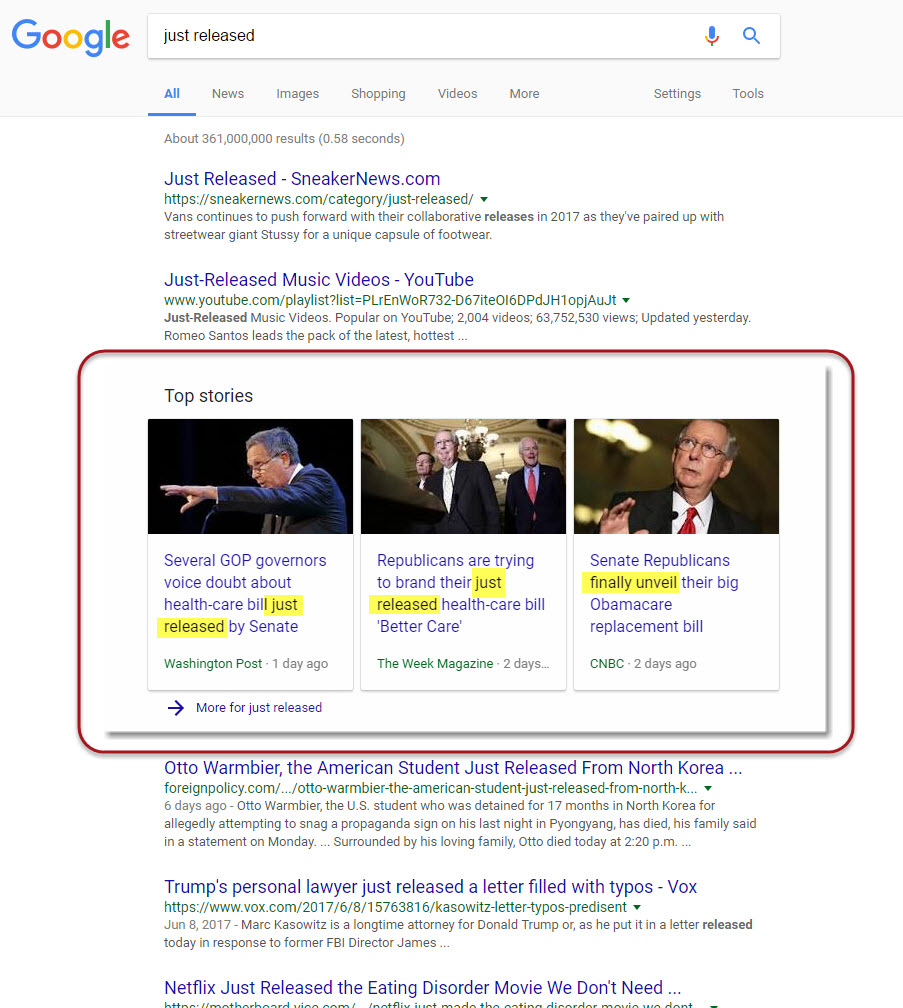
Task: Open the Videos tab
Action: pos(458,94)
